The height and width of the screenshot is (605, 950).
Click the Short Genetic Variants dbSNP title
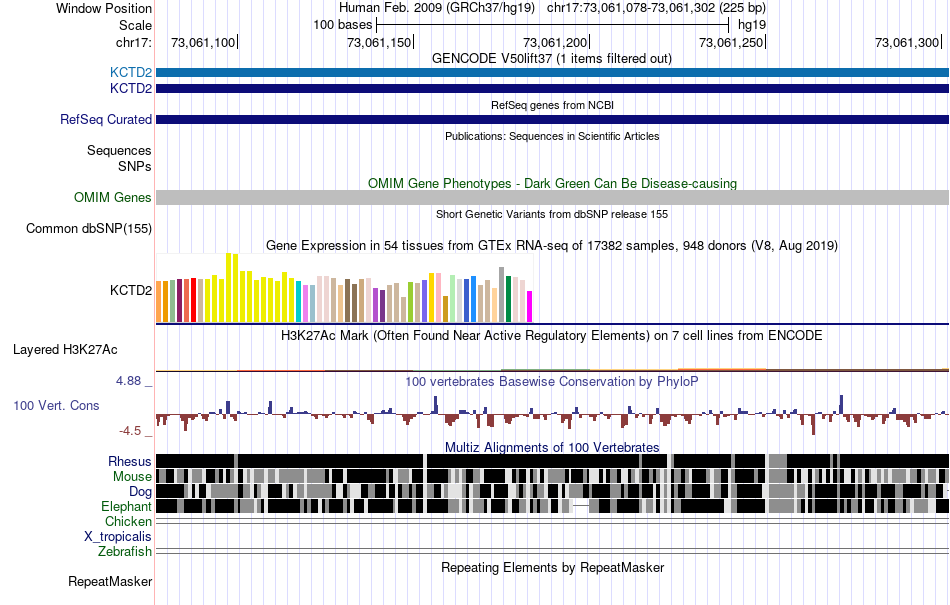(552, 214)
